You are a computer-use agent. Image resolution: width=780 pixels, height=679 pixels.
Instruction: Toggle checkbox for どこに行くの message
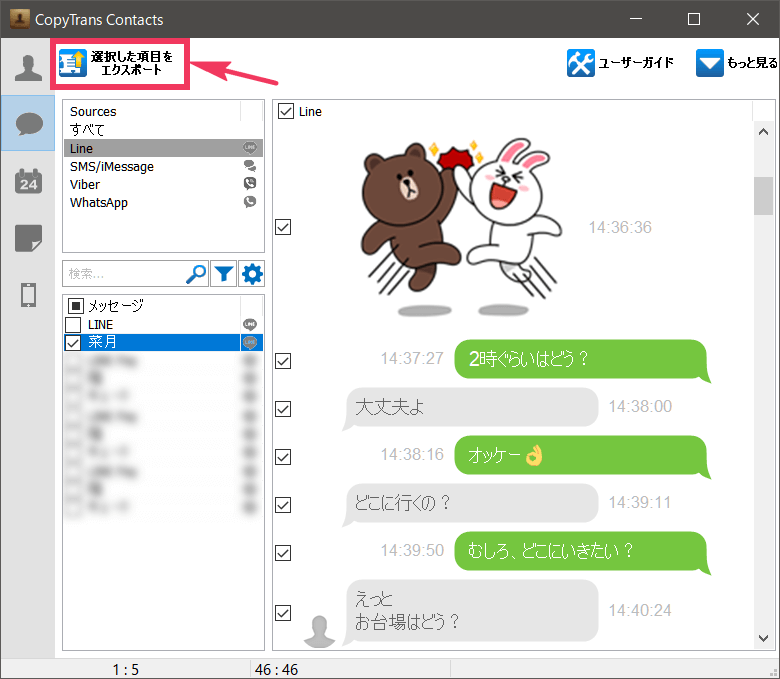tap(283, 505)
